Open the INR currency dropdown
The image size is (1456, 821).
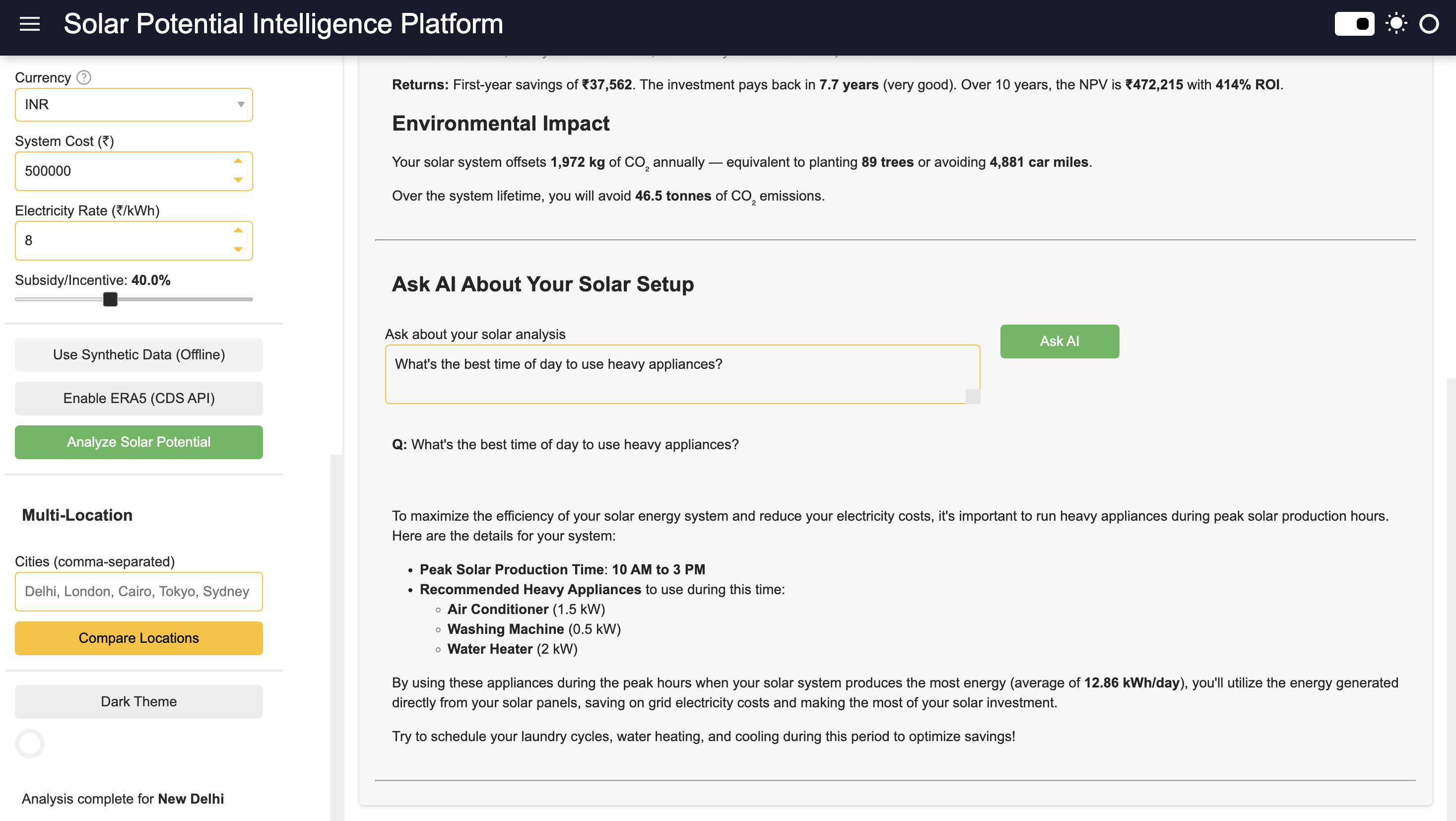pyautogui.click(x=133, y=105)
